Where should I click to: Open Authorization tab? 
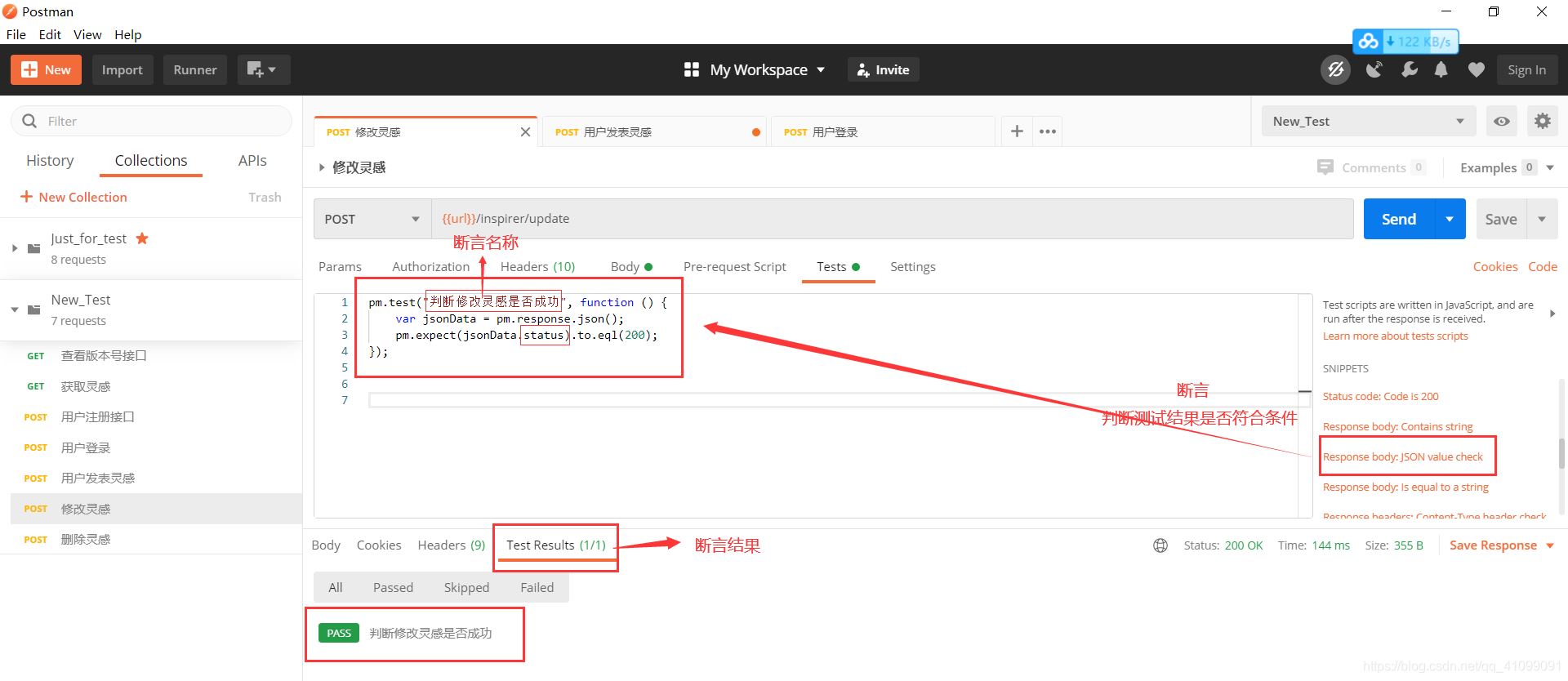coord(430,267)
